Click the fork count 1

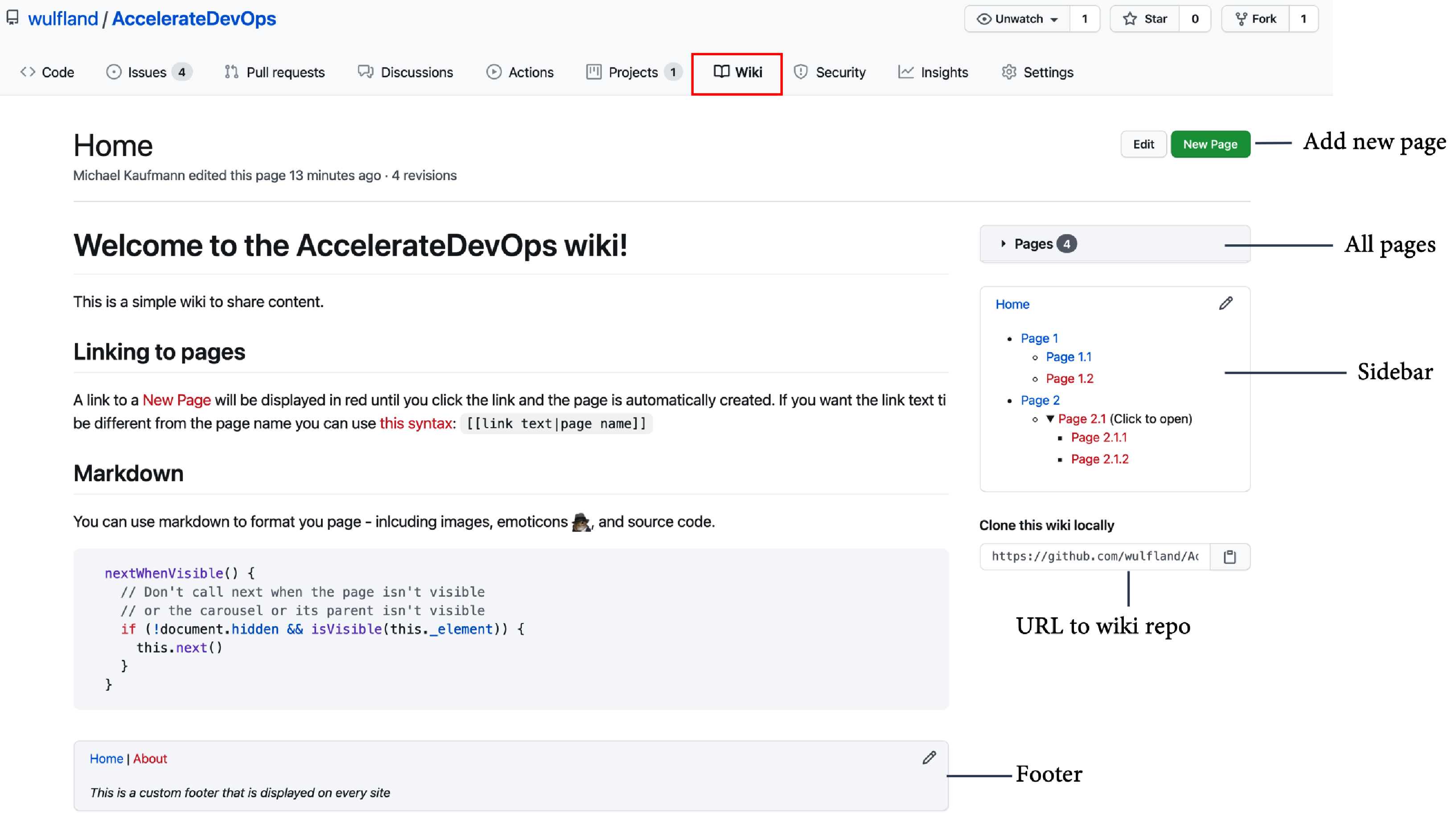(1304, 19)
